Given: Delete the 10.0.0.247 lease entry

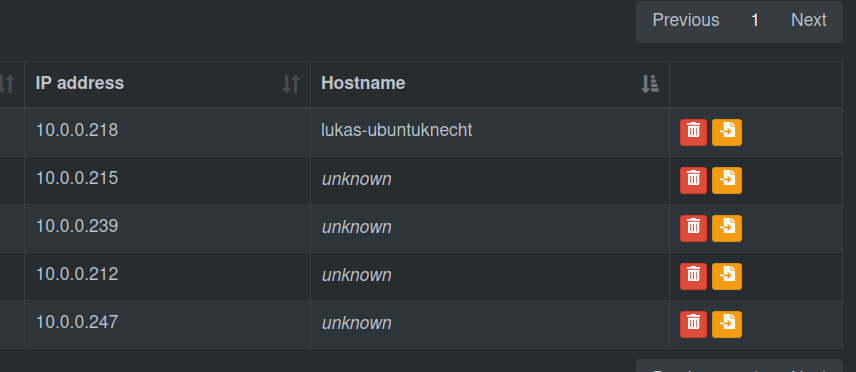Looking at the screenshot, I should pos(693,324).
